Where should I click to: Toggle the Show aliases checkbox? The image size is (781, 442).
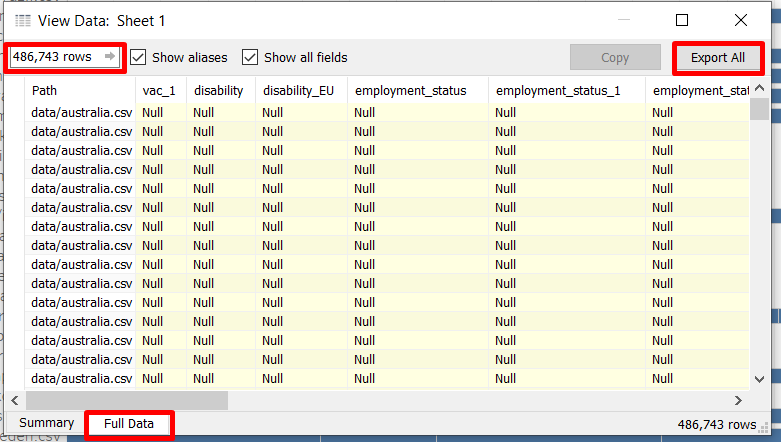138,57
